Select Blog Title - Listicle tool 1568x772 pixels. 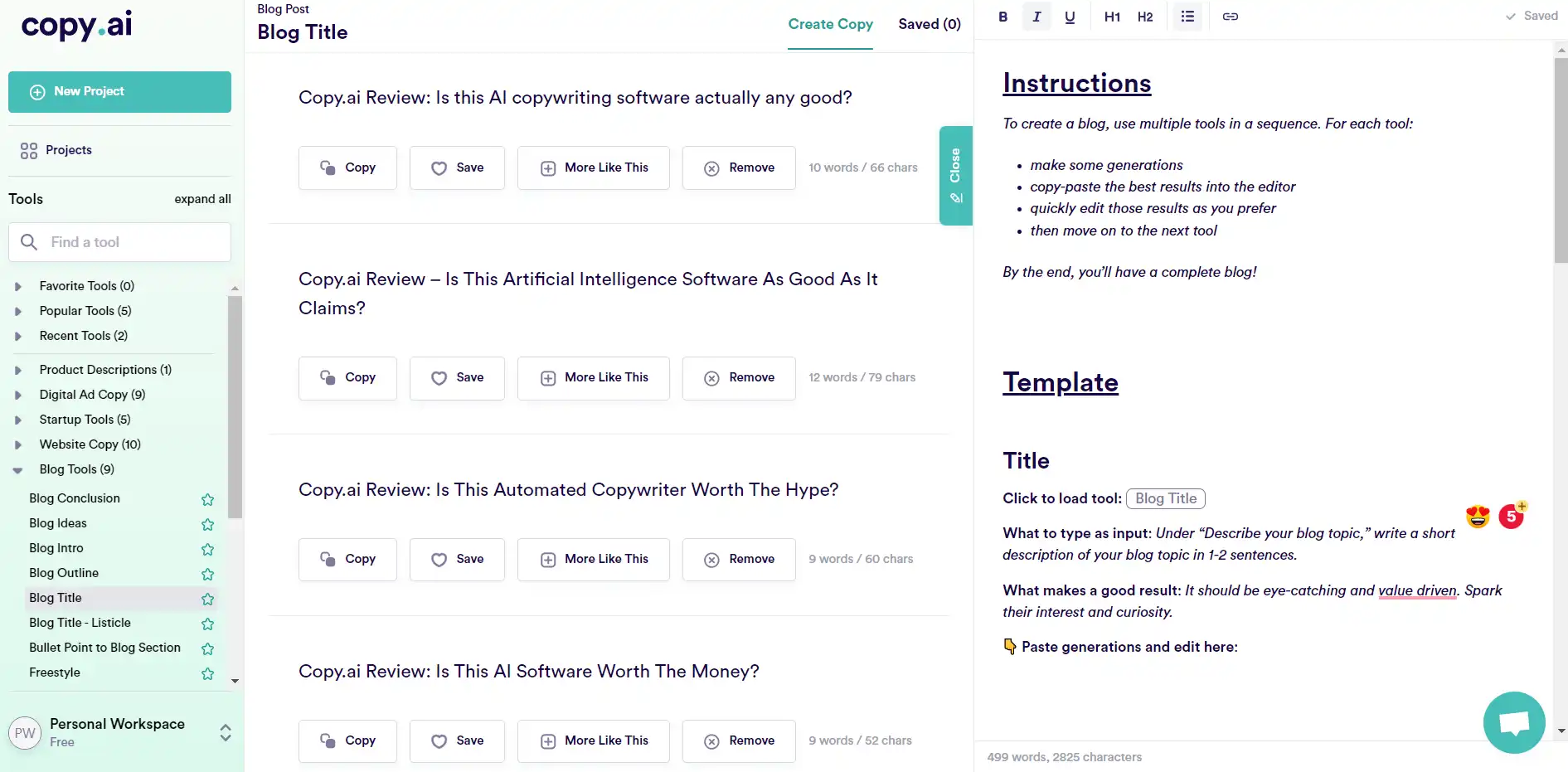[x=80, y=623]
